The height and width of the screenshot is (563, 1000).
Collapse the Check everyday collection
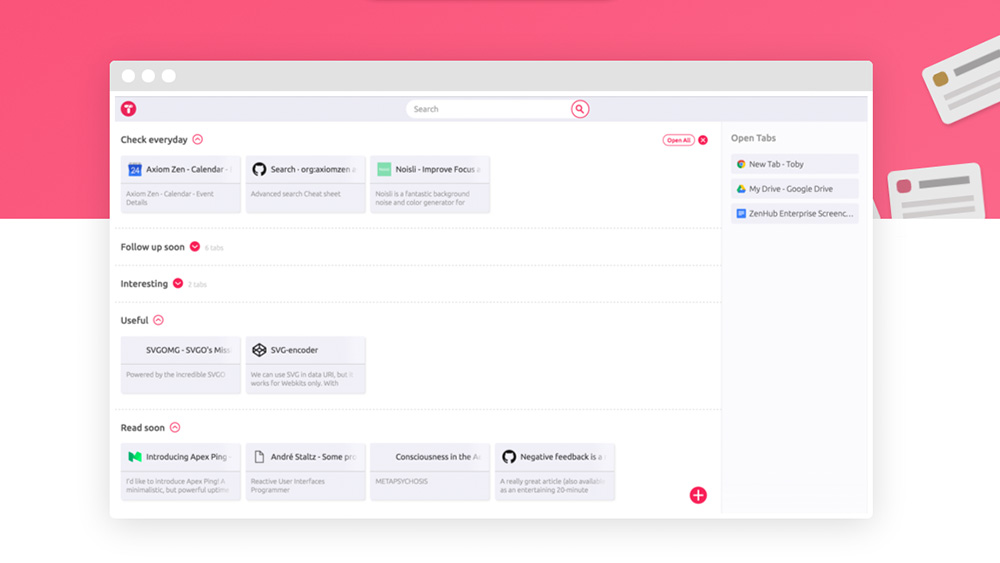(x=197, y=140)
